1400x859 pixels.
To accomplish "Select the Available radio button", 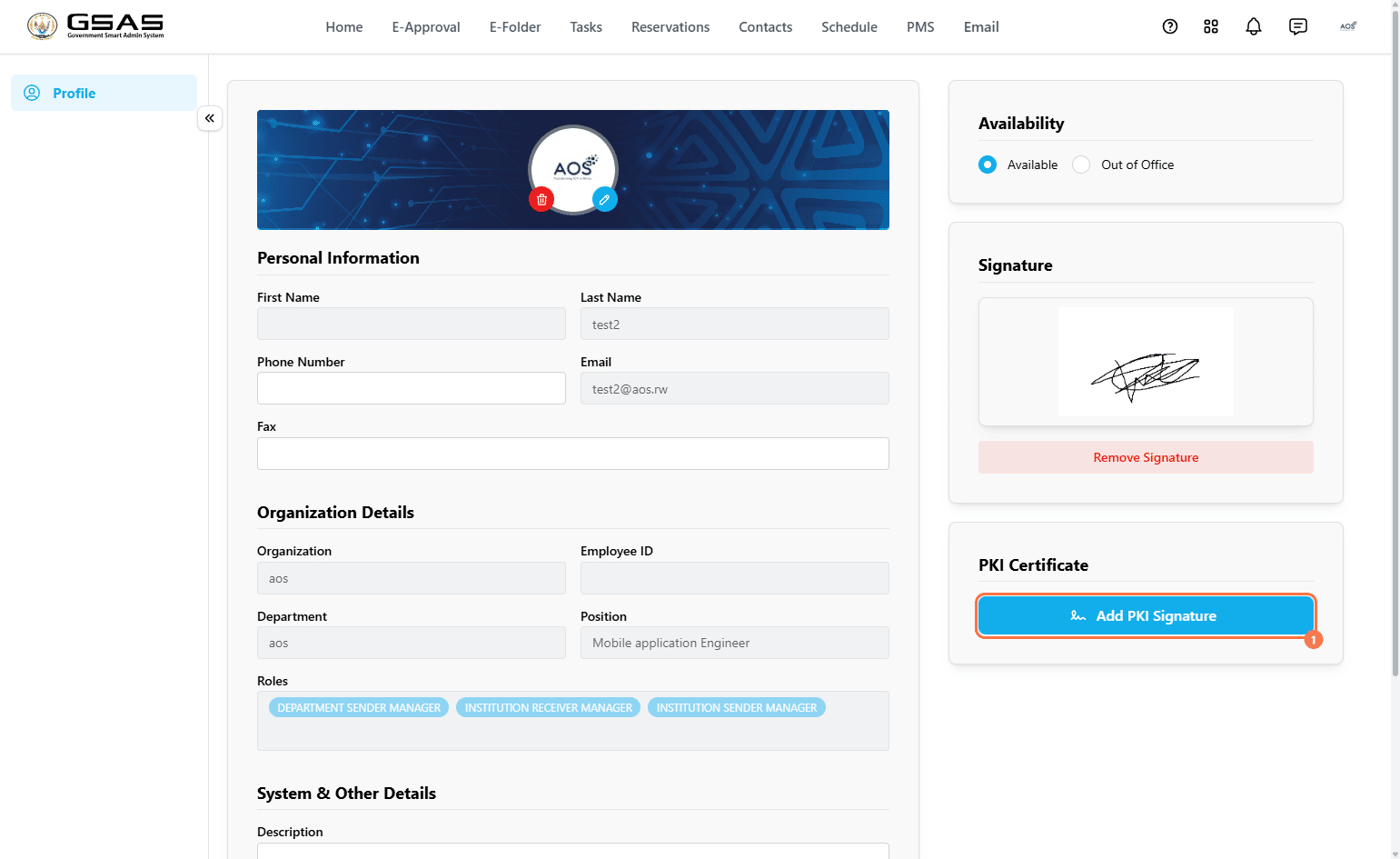I will tap(988, 165).
